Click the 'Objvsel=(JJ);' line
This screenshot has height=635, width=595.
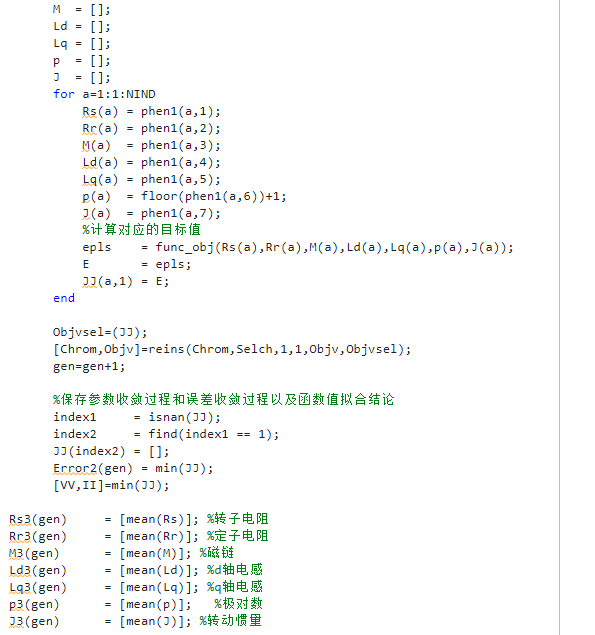point(100,332)
